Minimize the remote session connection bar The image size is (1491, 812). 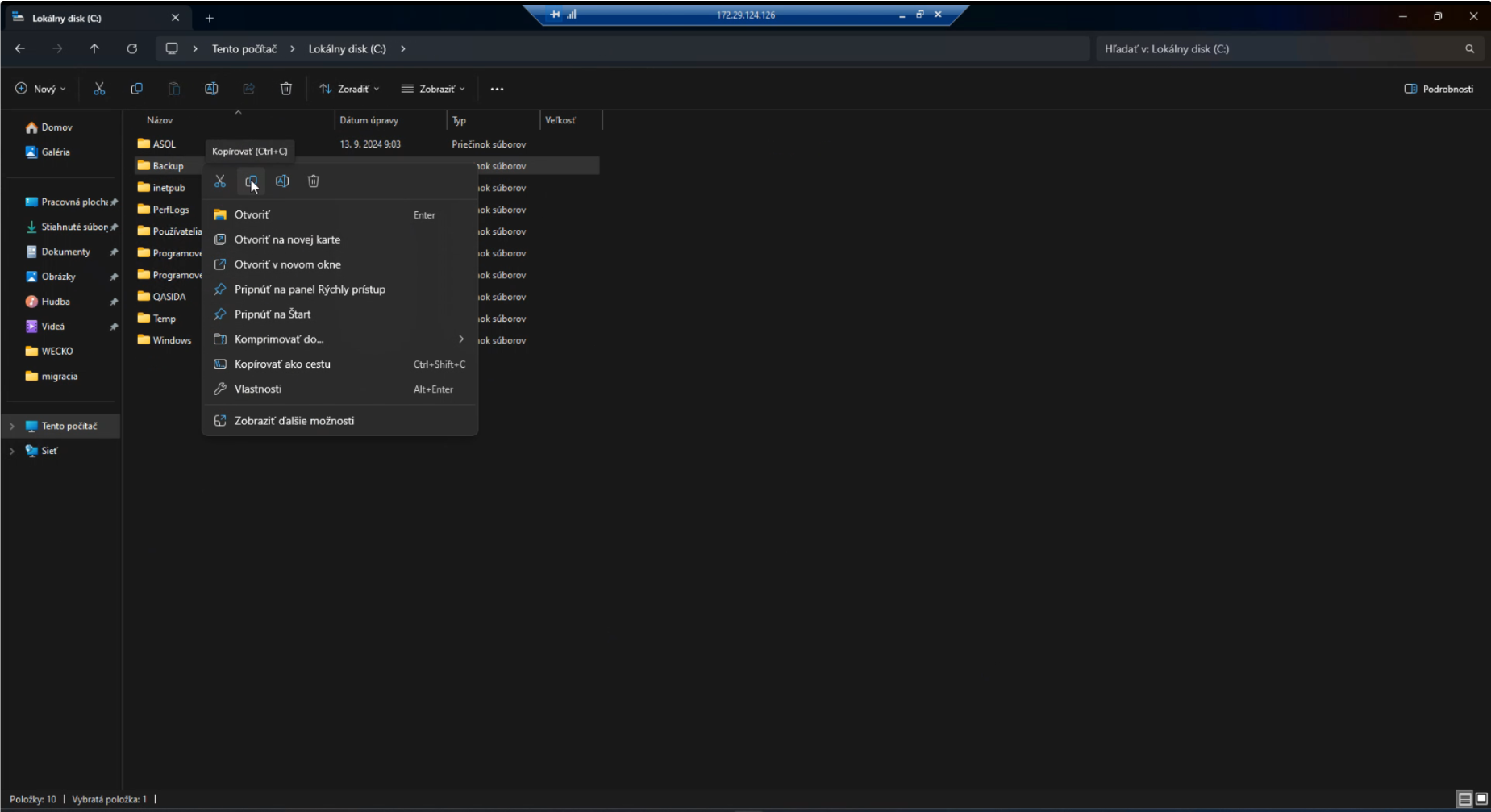[x=902, y=15]
